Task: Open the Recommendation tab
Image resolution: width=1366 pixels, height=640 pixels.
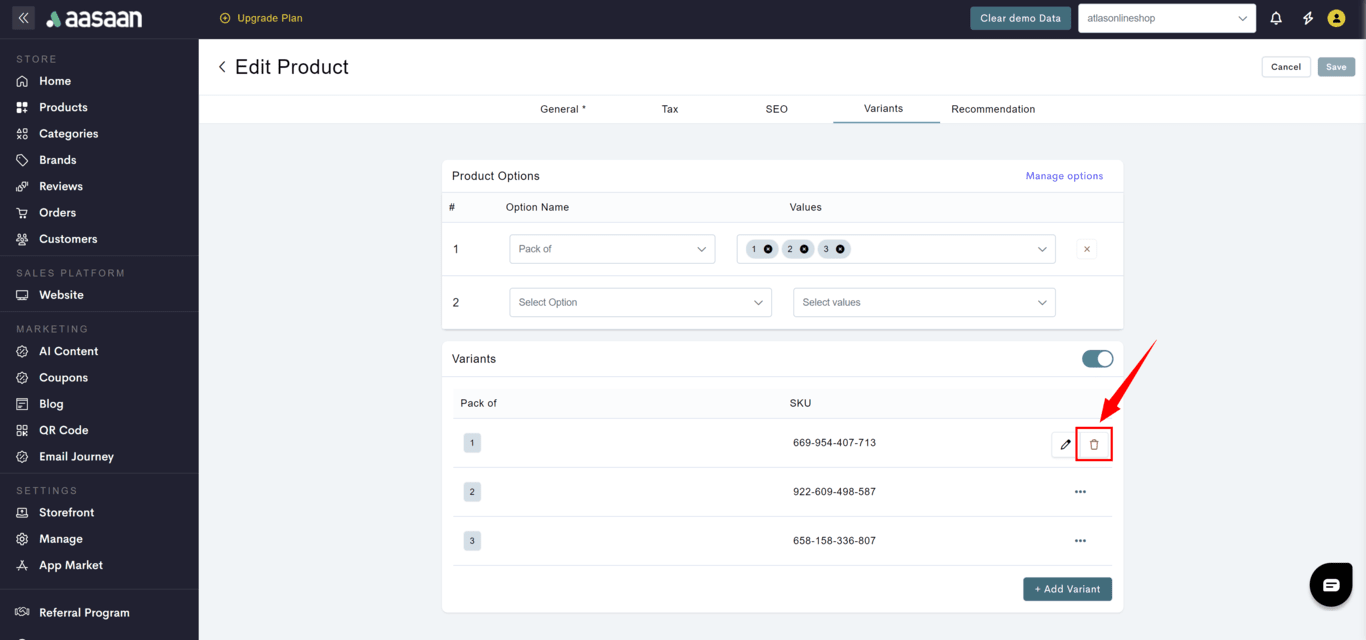Action: [992, 109]
